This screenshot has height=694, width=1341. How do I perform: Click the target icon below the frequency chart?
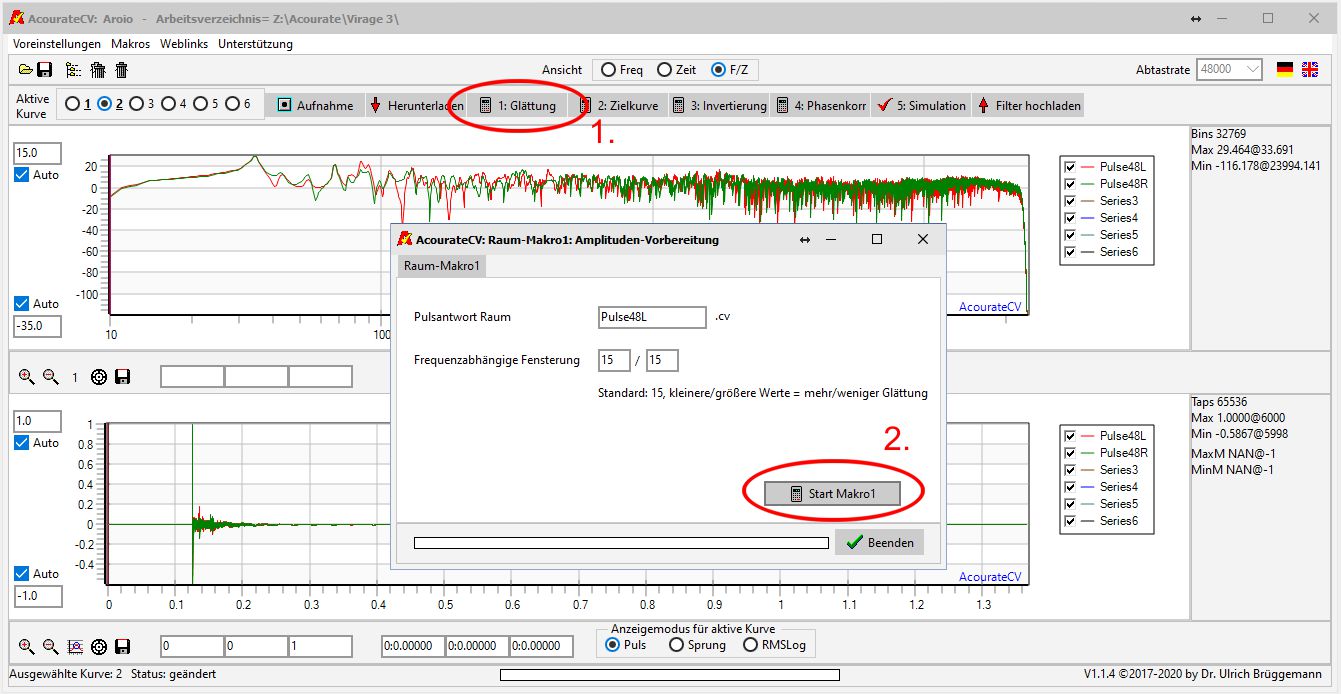pos(98,377)
